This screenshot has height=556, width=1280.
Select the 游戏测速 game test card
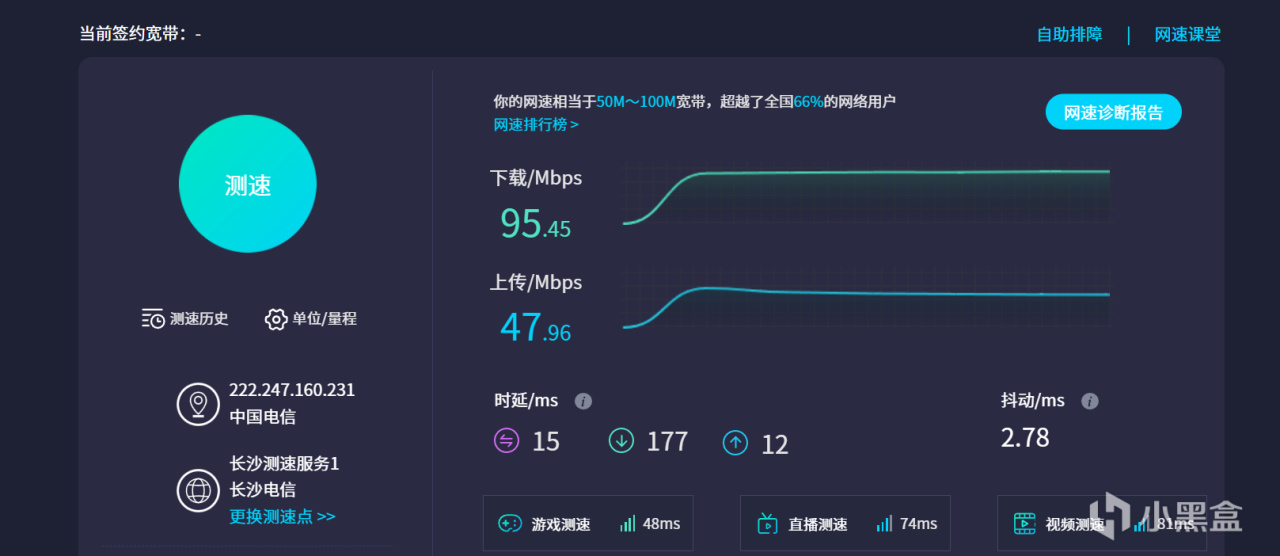[x=587, y=523]
